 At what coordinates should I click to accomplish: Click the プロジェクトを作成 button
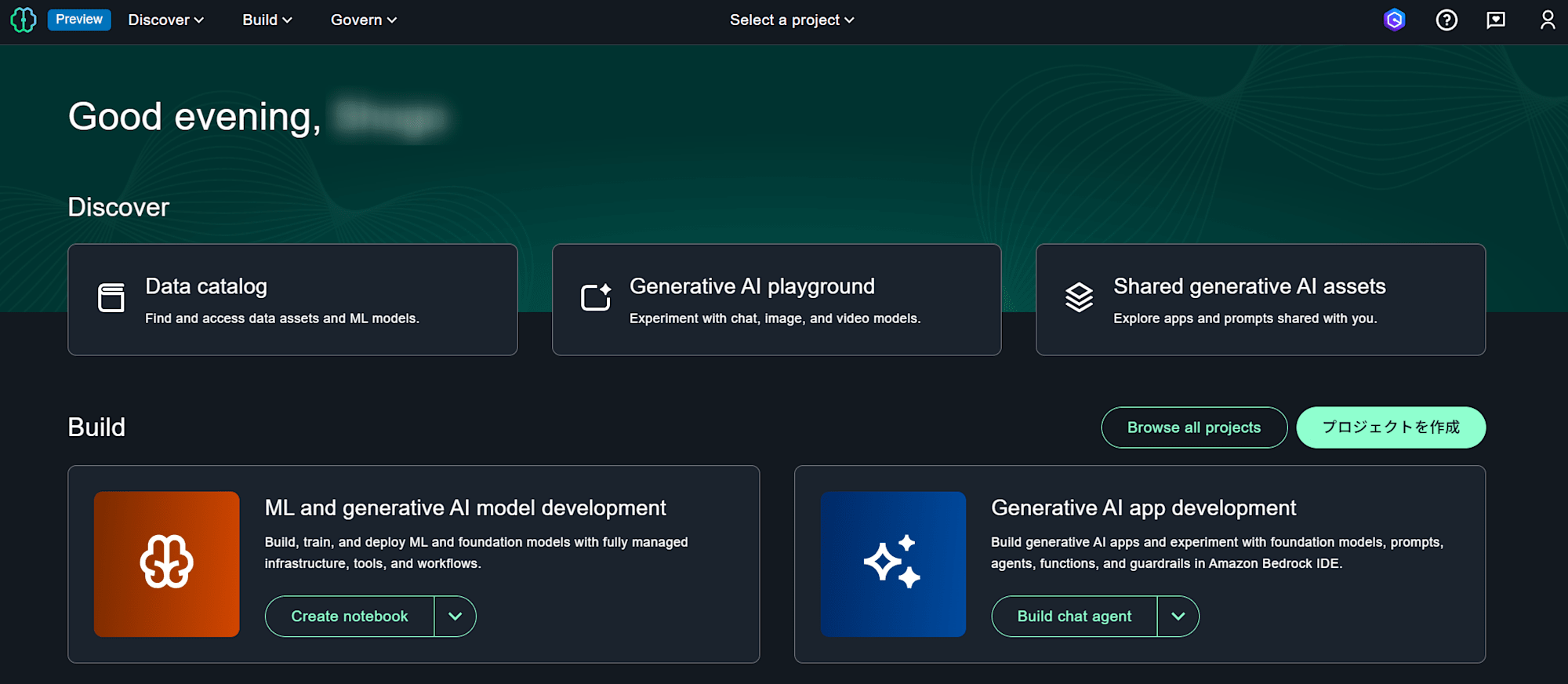coord(1391,427)
